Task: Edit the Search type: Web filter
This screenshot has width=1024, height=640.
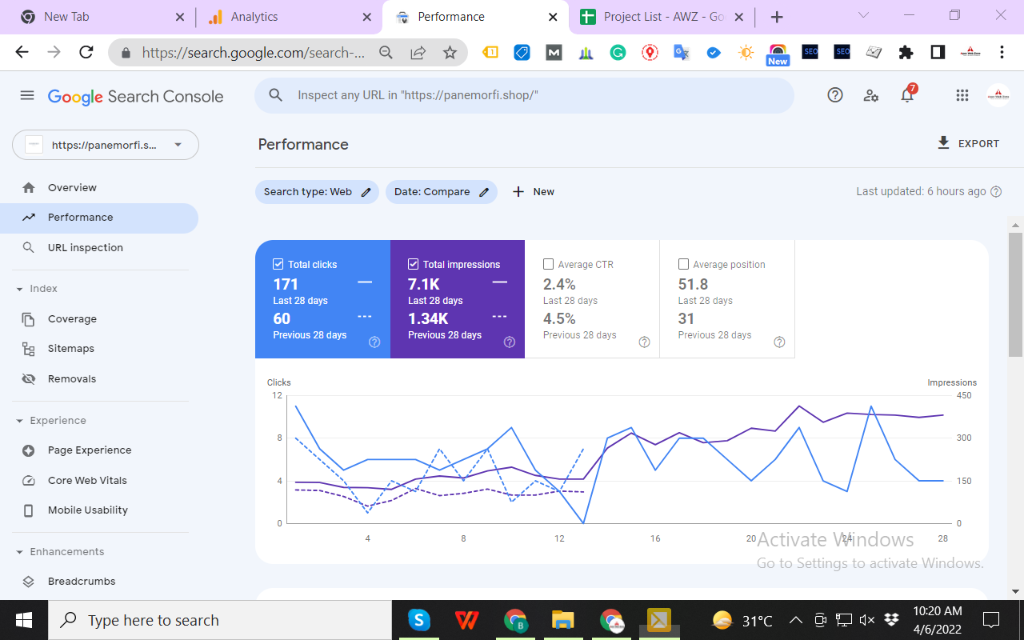Action: (x=316, y=192)
